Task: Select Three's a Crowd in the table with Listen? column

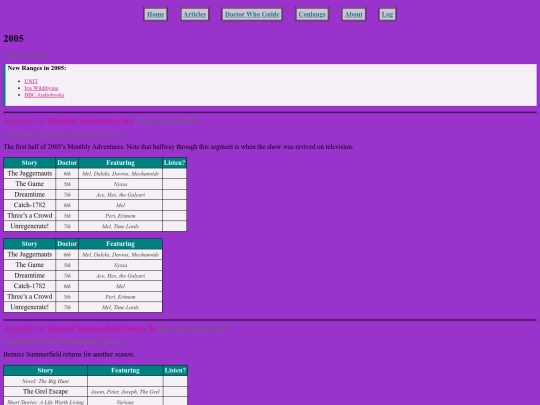Action: click(30, 216)
